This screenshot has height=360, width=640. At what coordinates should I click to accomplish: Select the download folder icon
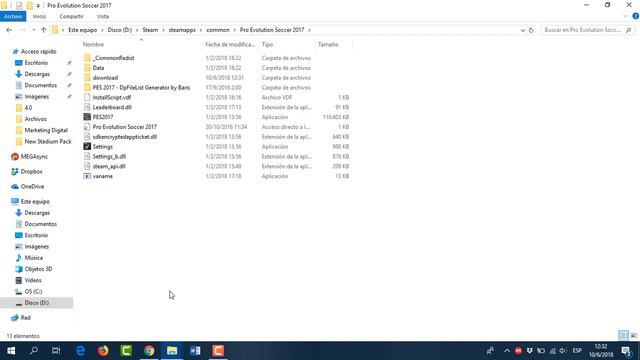(87, 77)
